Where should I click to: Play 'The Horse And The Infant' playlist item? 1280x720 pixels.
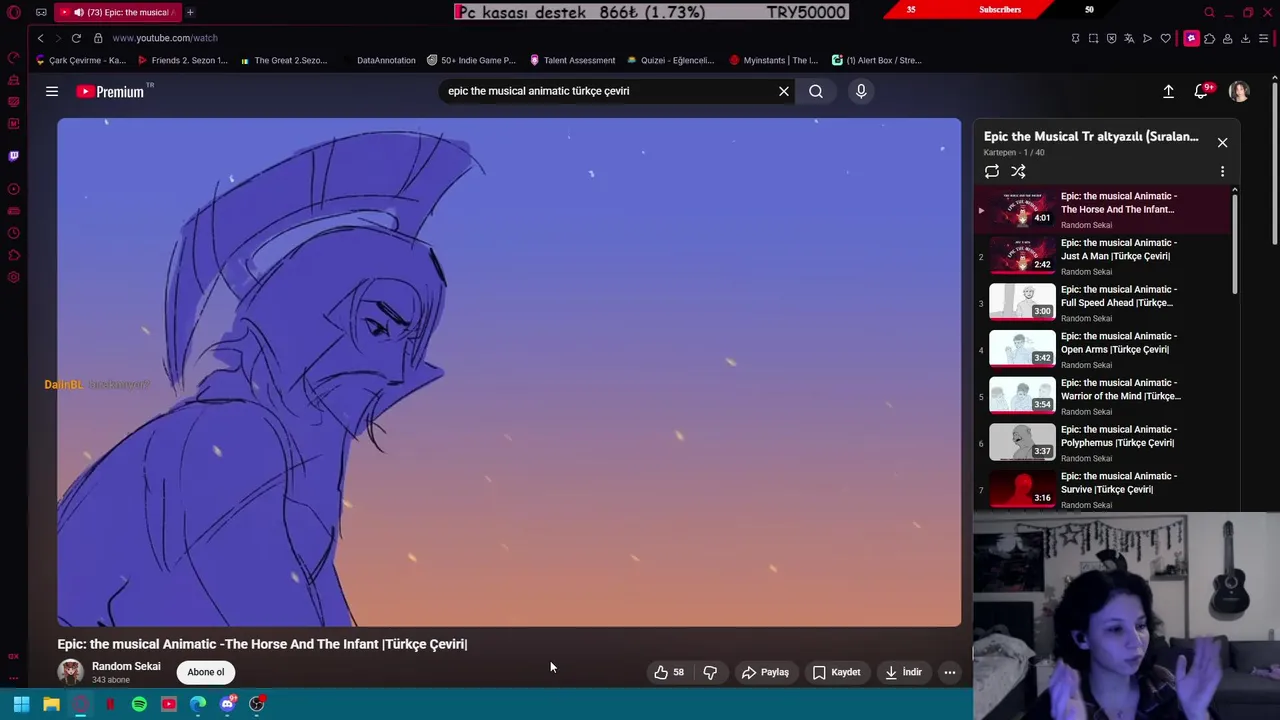coord(1101,210)
